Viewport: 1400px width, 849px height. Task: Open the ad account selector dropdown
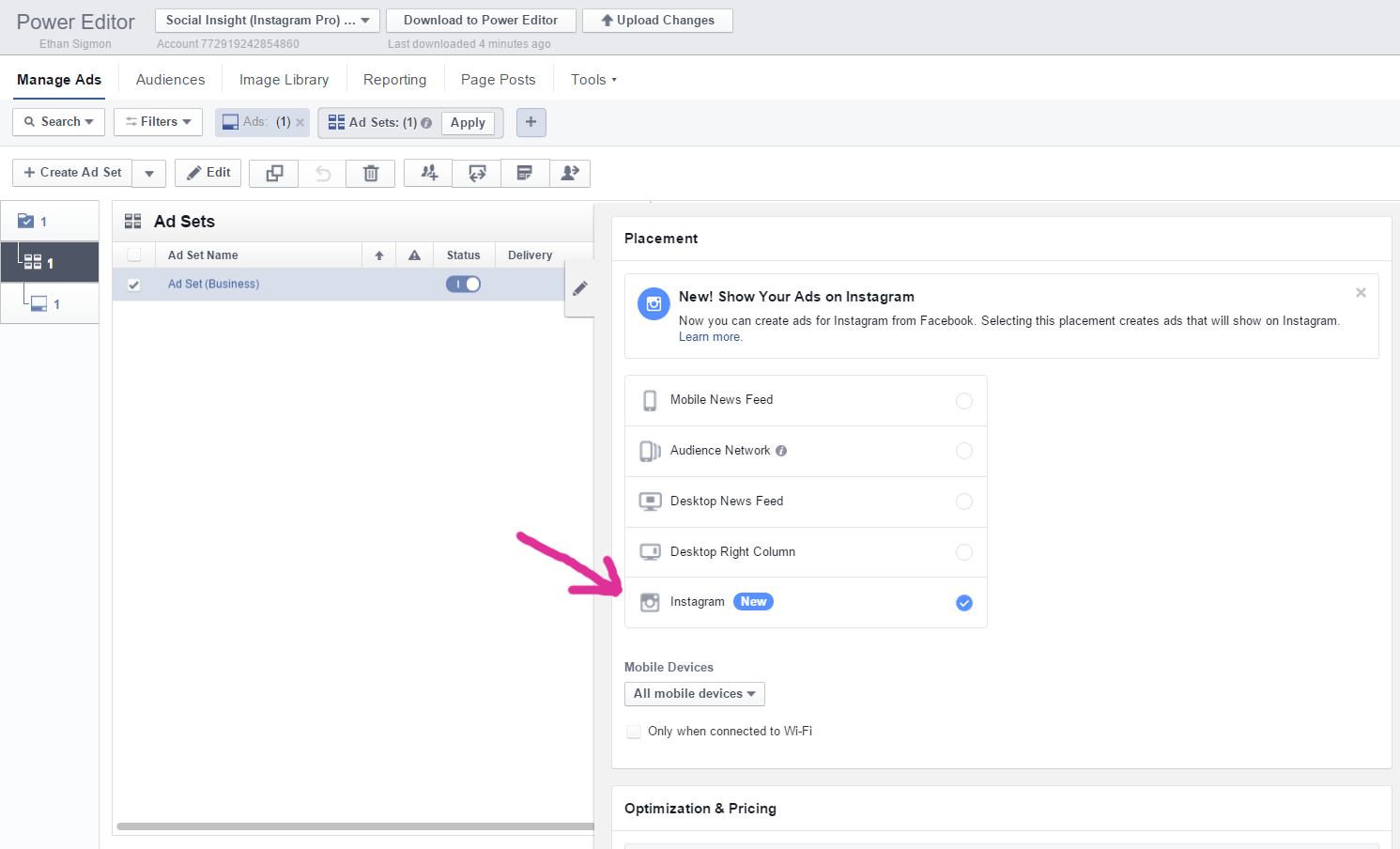(x=268, y=21)
